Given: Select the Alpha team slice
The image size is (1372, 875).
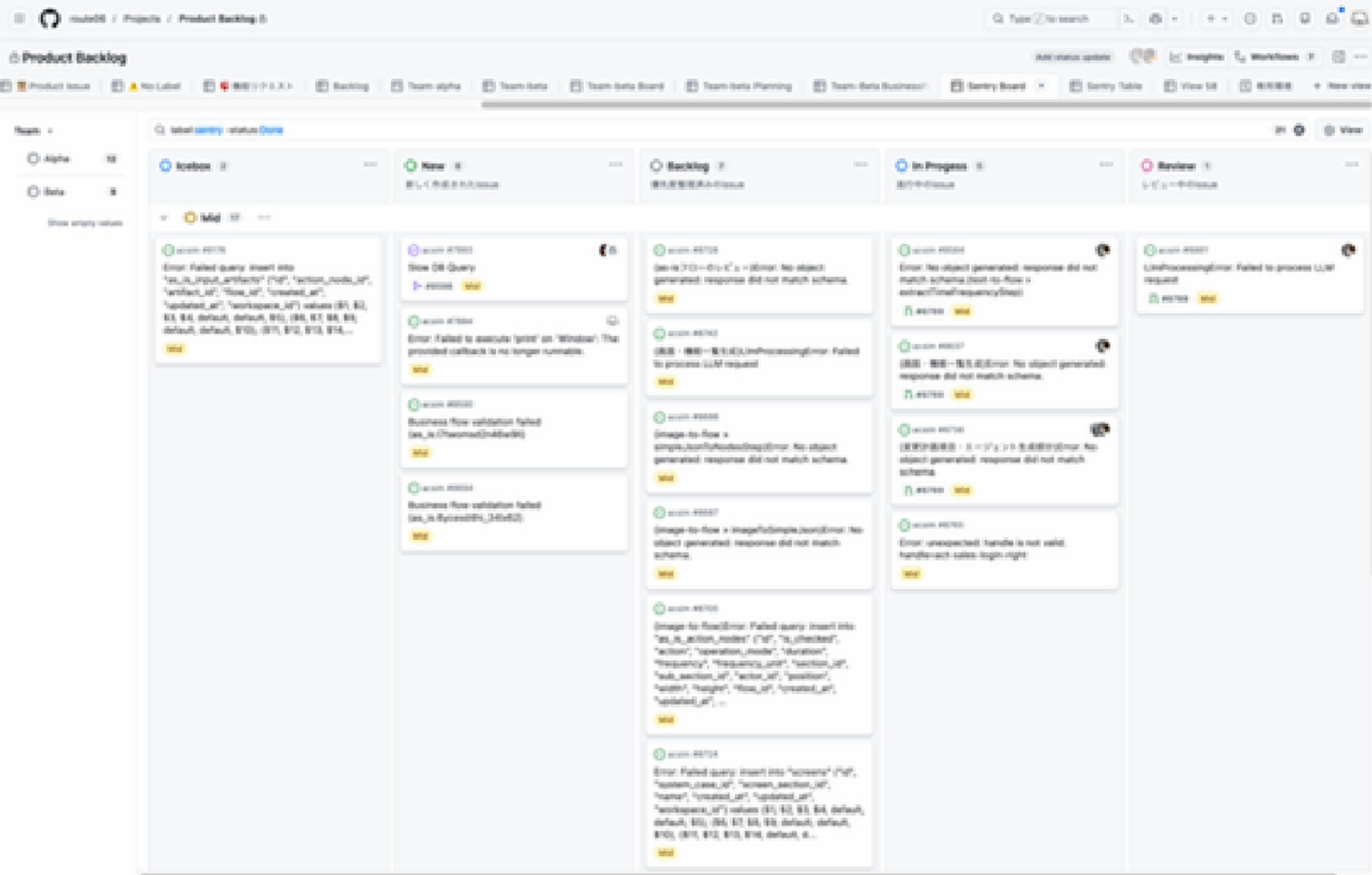Looking at the screenshot, I should 57,158.
